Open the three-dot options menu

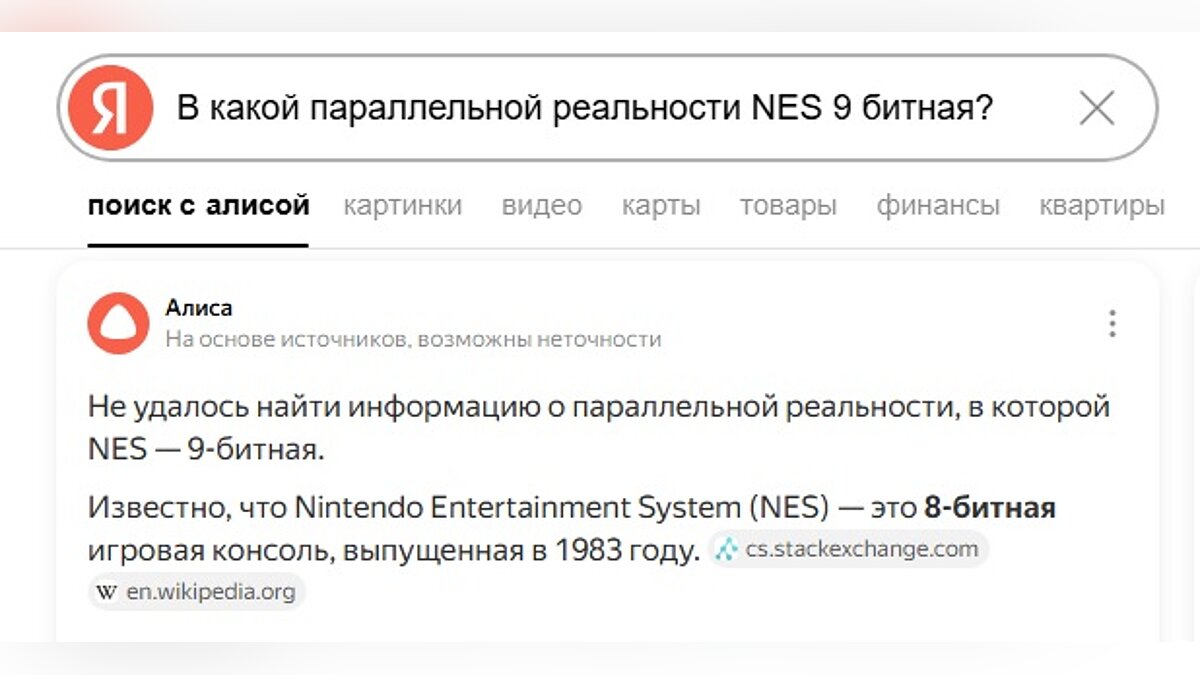[1112, 323]
